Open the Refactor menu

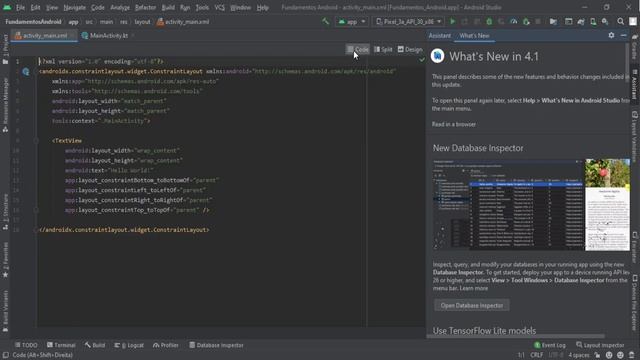(145, 7)
